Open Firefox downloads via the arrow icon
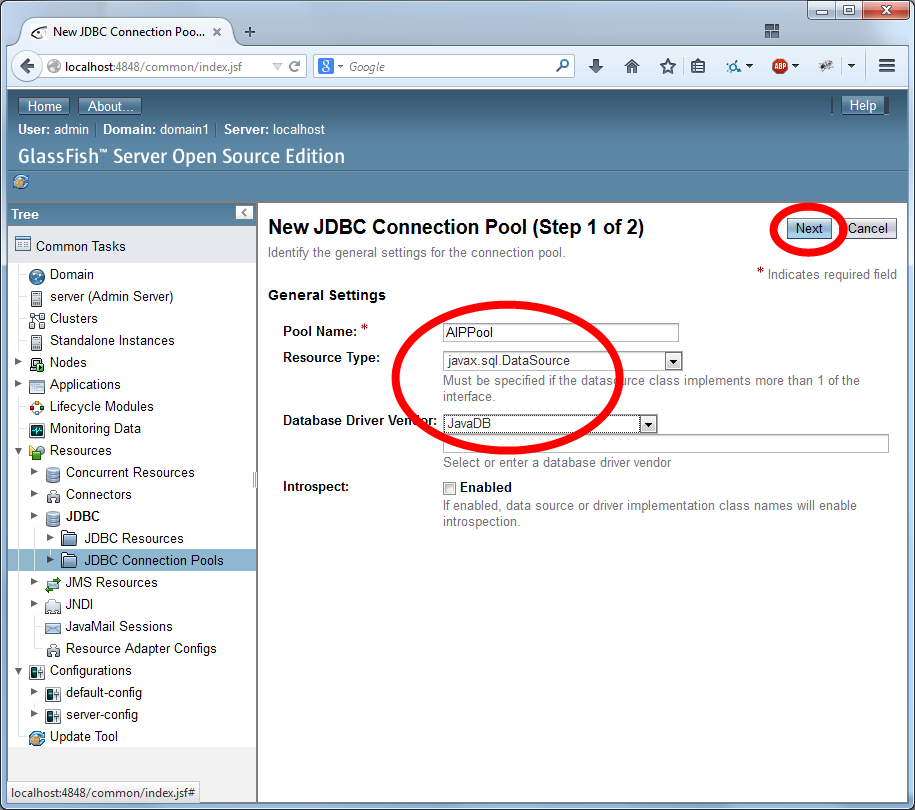This screenshot has height=810, width=915. click(x=596, y=65)
